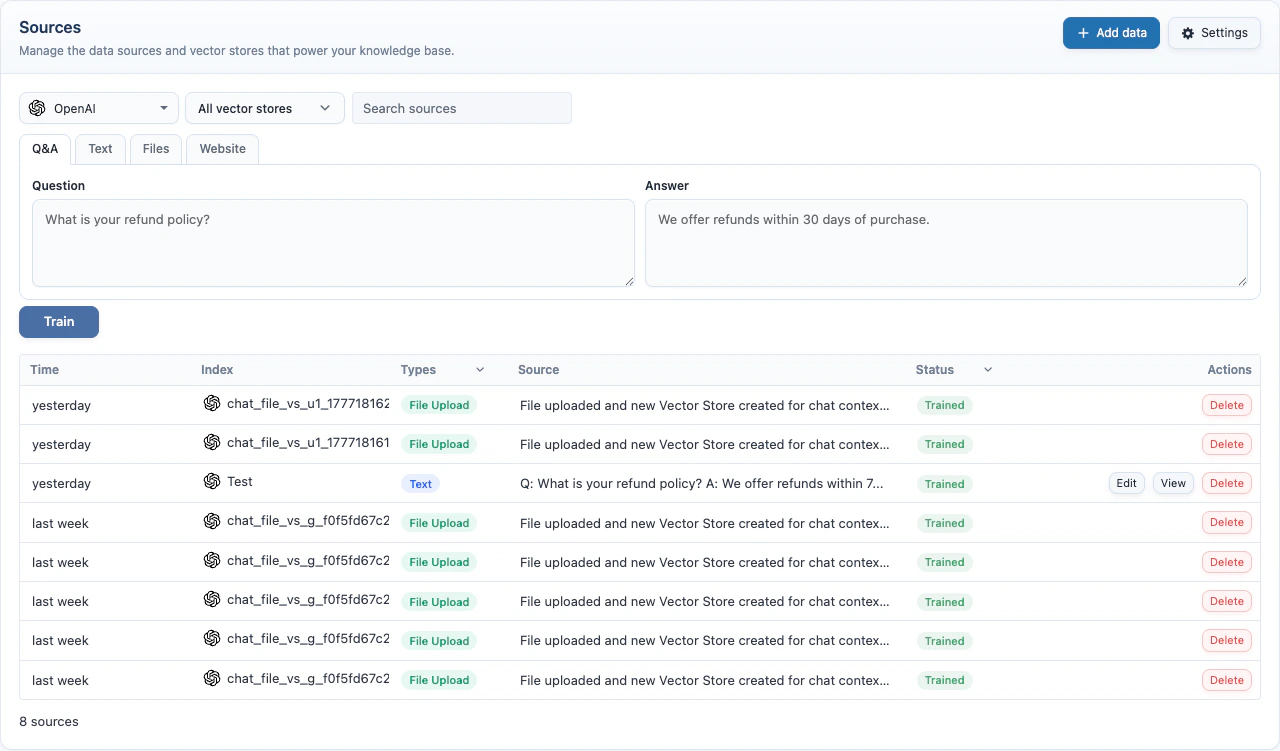Switch to the Files tab
The width and height of the screenshot is (1280, 751).
[155, 148]
